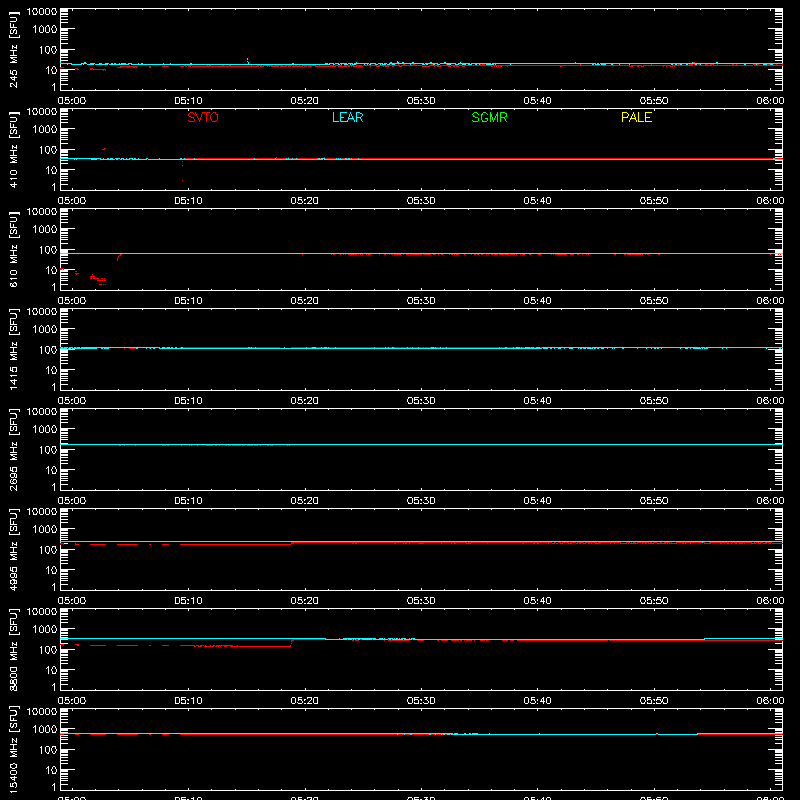The image size is (800, 800).
Task: Click 05:00 time label under 610 MHz panel
Action: pyautogui.click(x=72, y=301)
